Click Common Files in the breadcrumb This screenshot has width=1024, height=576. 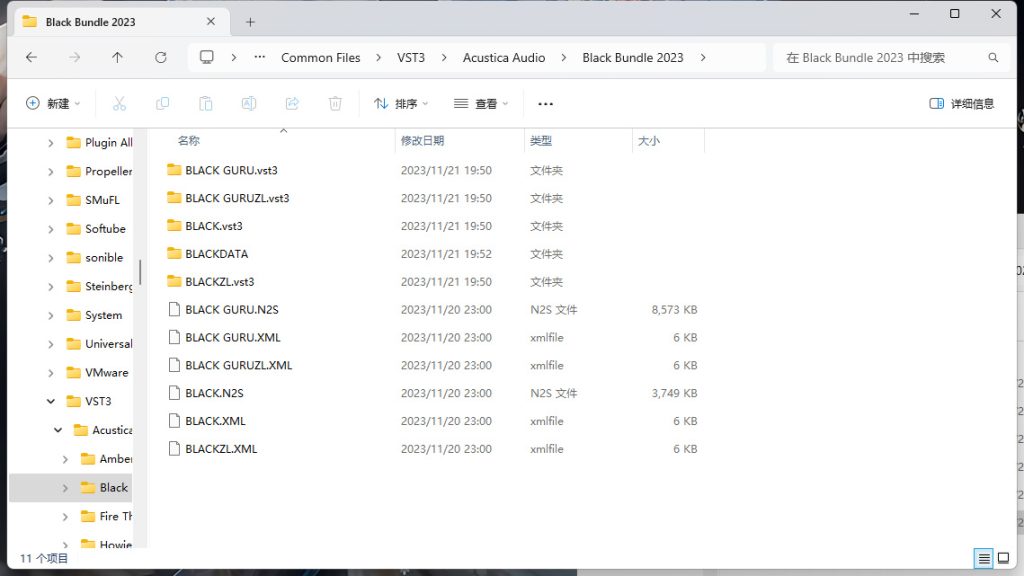pyautogui.click(x=321, y=57)
